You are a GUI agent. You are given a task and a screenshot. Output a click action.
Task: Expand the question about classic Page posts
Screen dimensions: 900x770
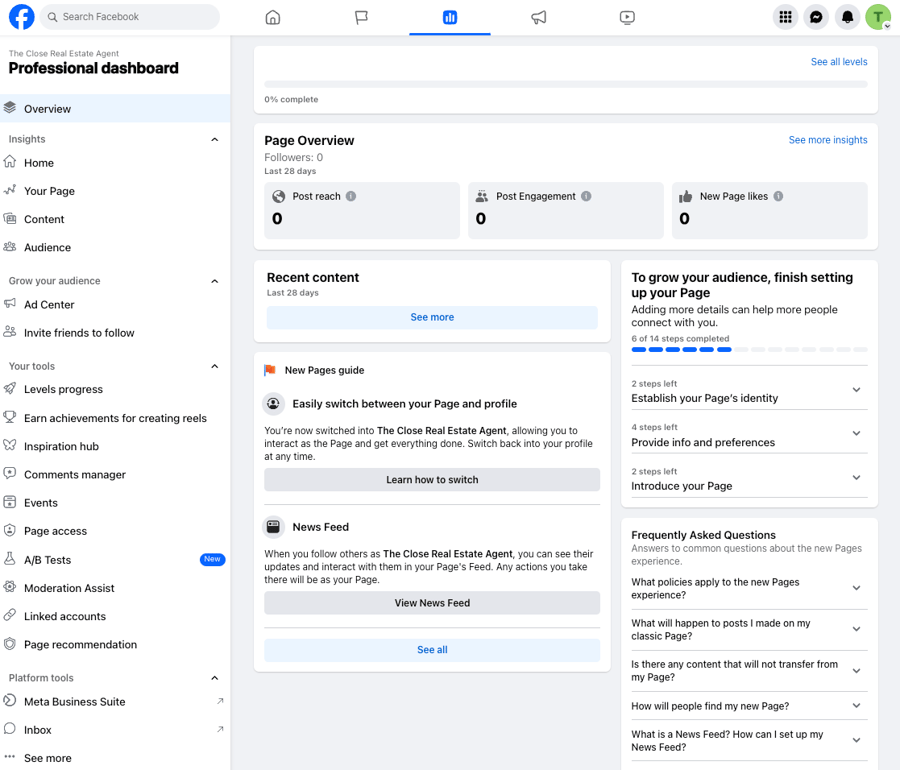[x=855, y=629]
